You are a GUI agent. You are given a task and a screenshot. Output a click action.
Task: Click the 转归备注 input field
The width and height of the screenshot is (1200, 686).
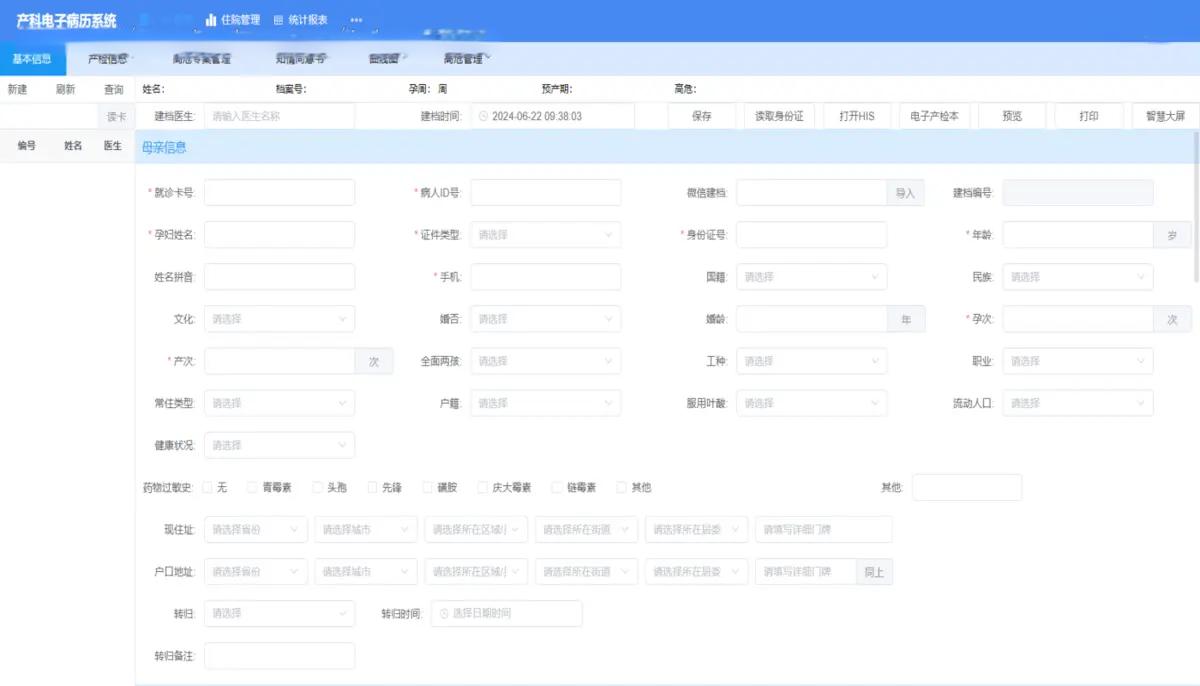click(x=279, y=656)
